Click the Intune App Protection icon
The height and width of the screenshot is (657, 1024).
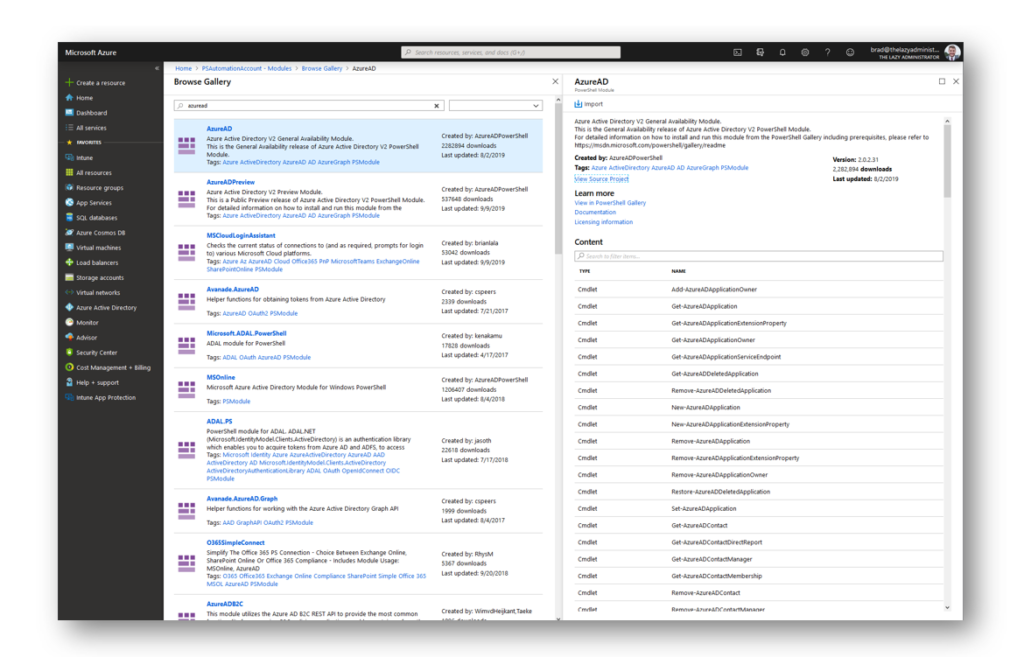(69, 398)
